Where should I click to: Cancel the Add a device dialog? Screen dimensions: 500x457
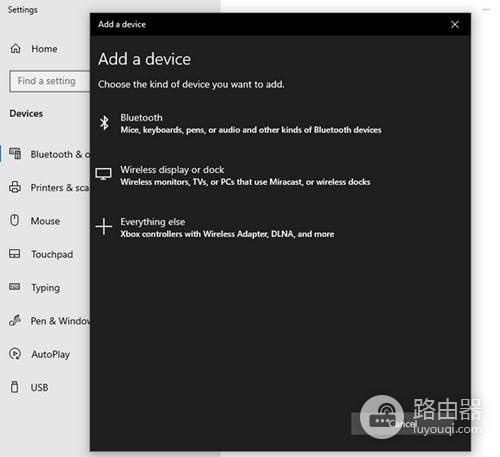pos(402,424)
